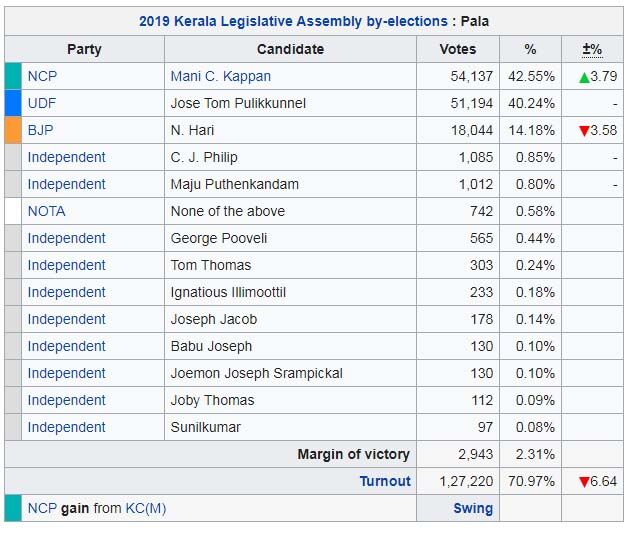The image size is (636, 535).
Task: Click the teal NCP party color swatch
Action: (13, 76)
